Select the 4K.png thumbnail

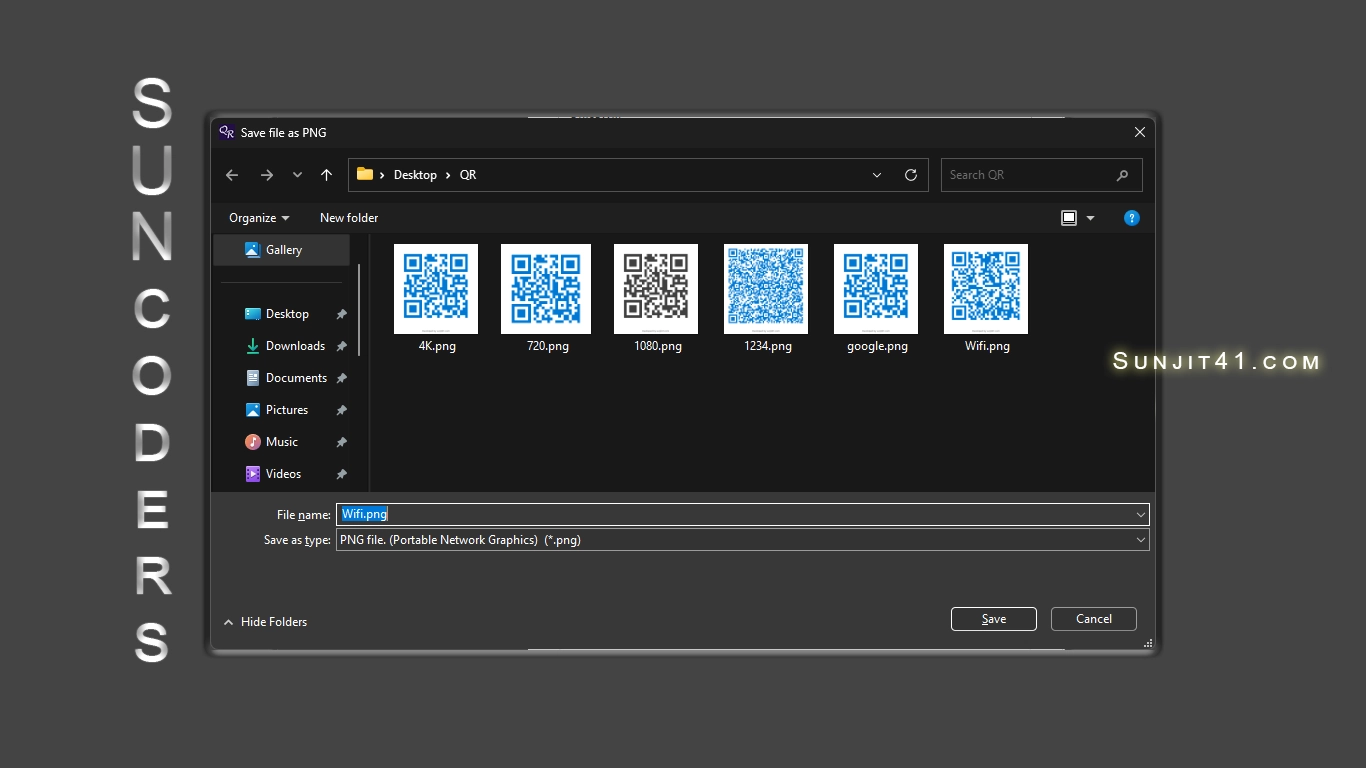(x=436, y=289)
